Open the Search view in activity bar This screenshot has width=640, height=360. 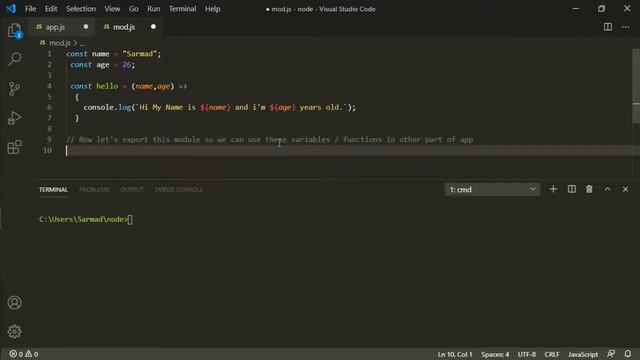pyautogui.click(x=14, y=59)
